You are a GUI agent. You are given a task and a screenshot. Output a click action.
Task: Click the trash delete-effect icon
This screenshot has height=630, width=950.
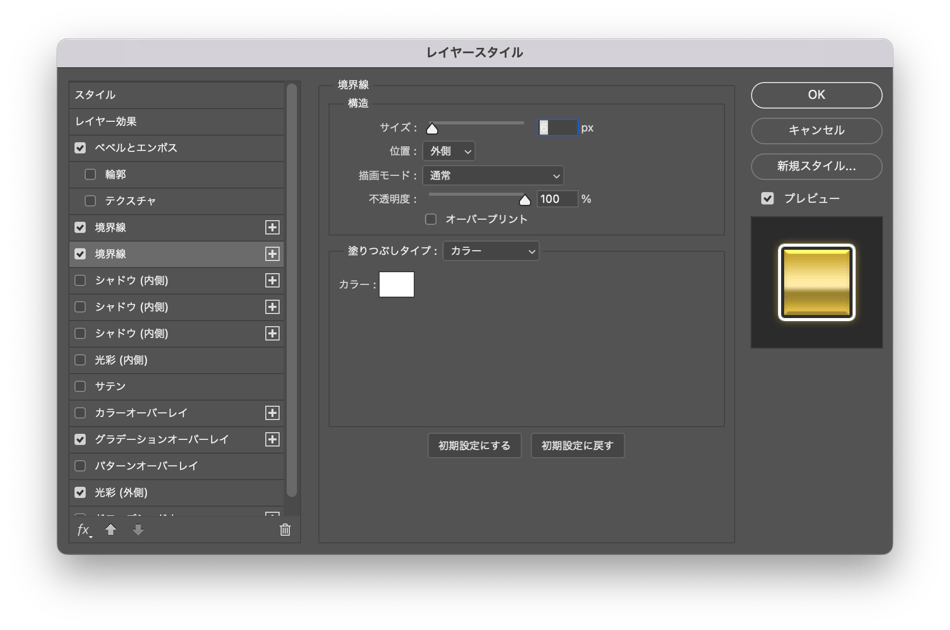tap(285, 530)
